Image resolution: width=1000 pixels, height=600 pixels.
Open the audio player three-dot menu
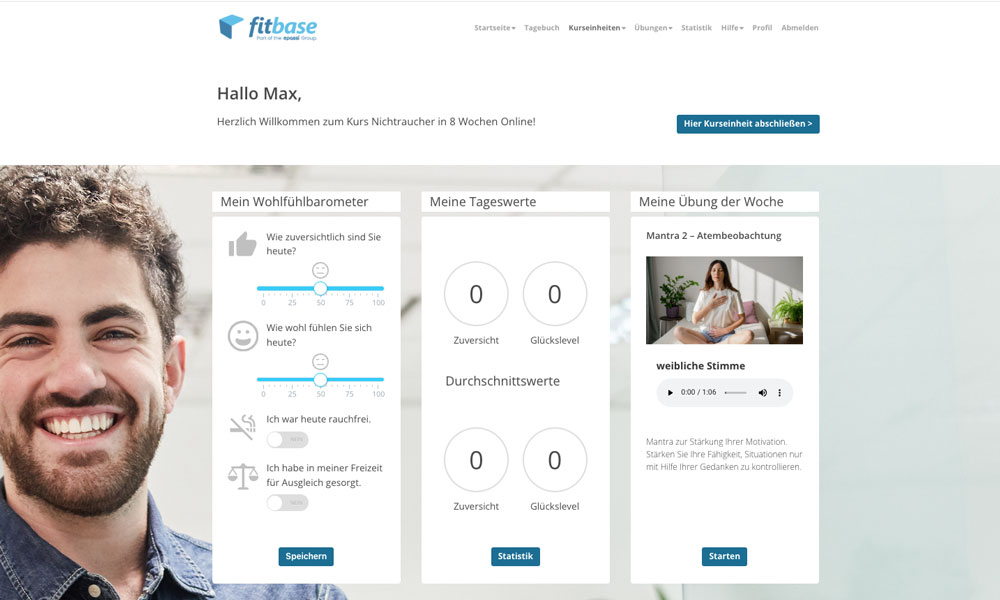point(779,392)
